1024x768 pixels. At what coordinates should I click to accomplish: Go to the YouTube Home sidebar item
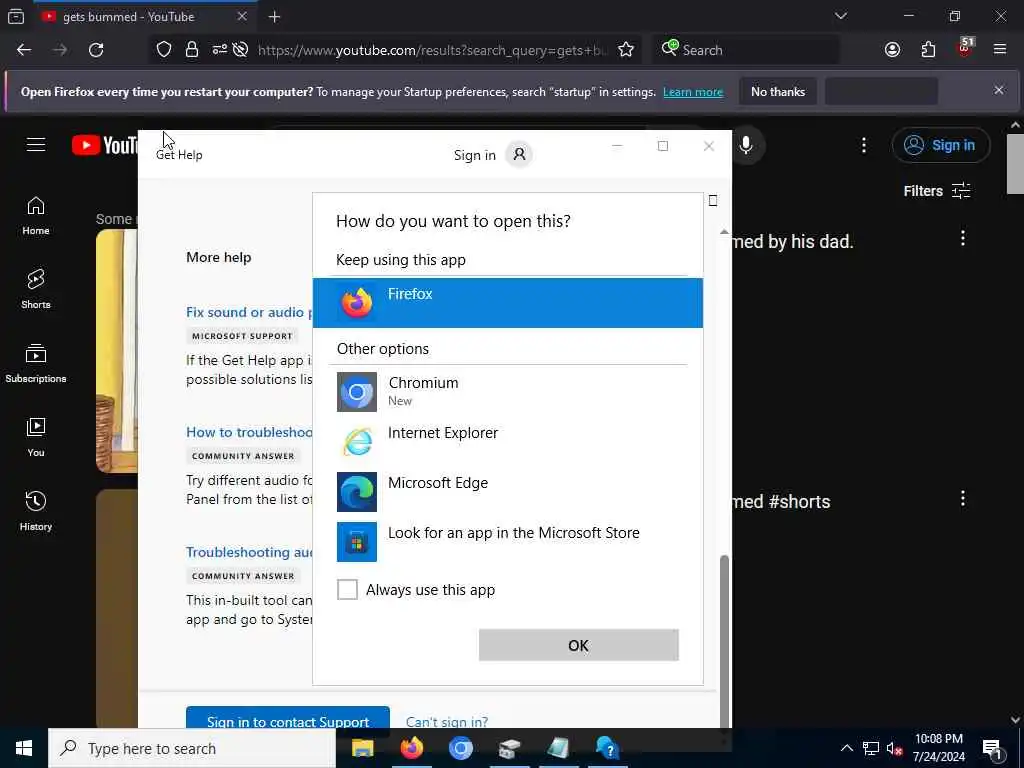(x=36, y=216)
